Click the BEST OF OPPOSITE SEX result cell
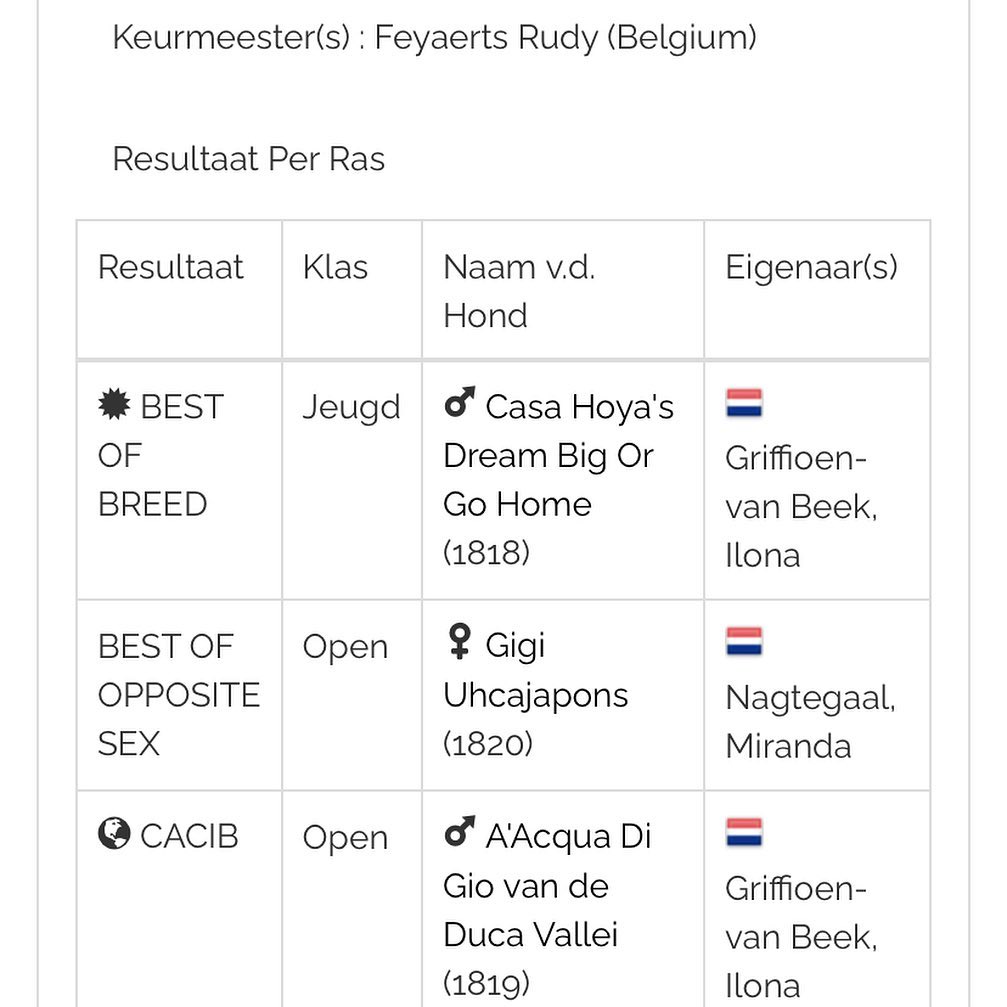1007x1007 pixels. click(x=179, y=694)
